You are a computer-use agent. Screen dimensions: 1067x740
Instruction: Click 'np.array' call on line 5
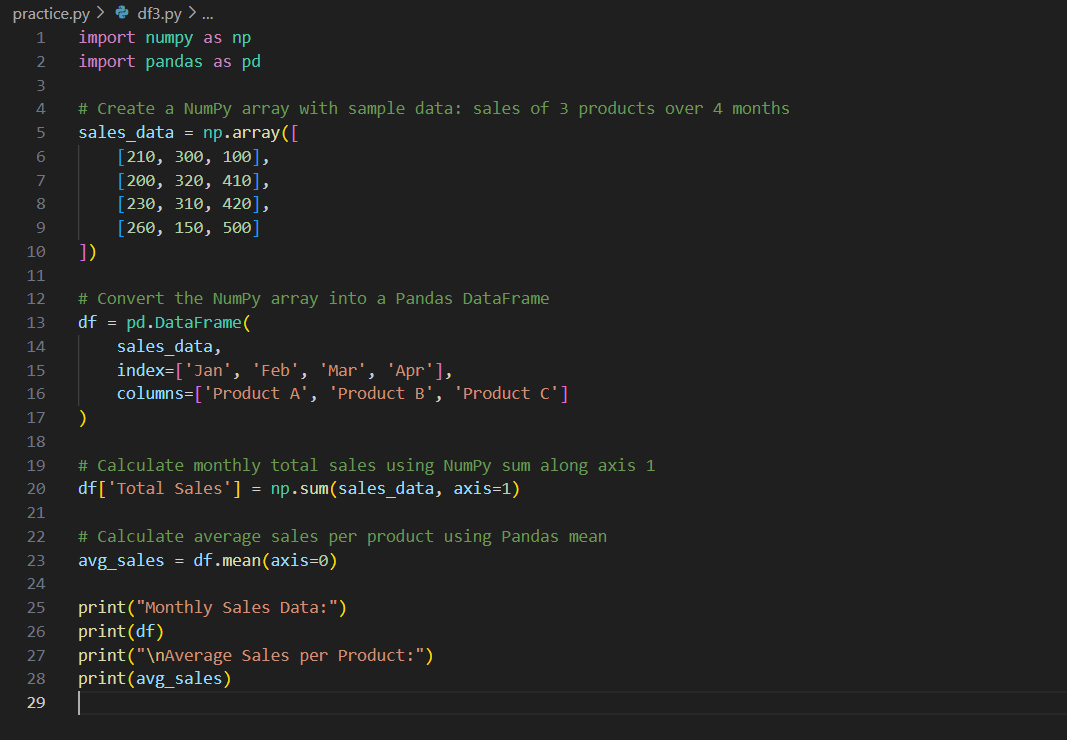pyautogui.click(x=241, y=133)
